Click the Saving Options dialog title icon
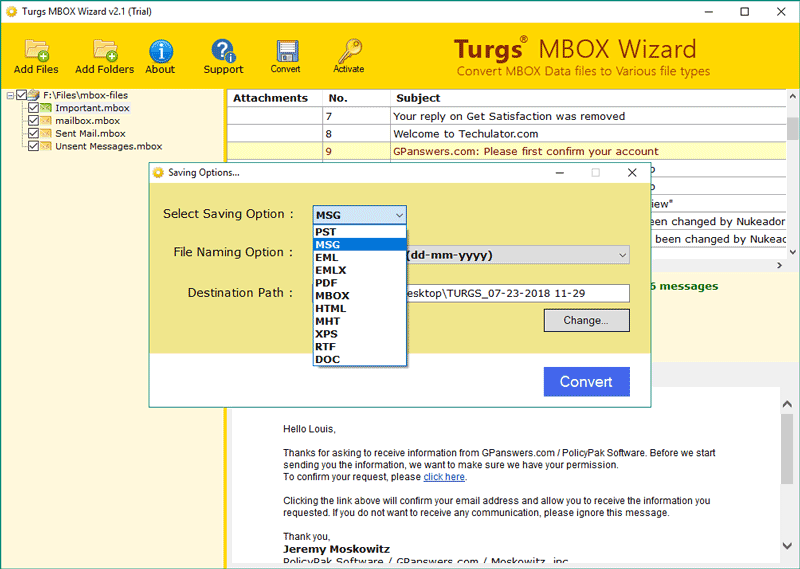The height and width of the screenshot is (569, 800). tap(158, 172)
